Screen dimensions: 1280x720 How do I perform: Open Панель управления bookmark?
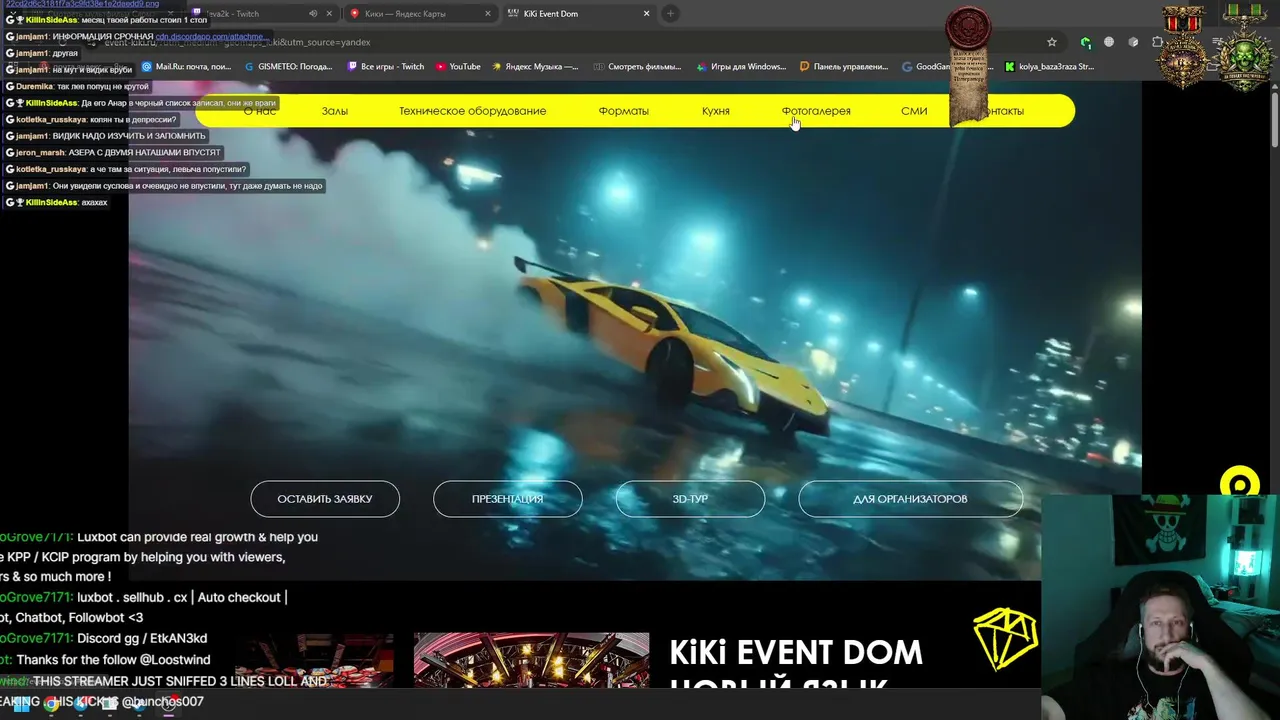click(x=845, y=67)
